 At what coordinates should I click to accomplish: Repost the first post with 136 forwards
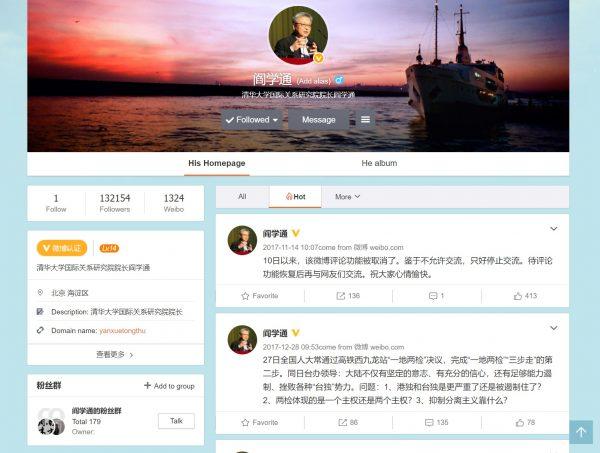tap(348, 296)
